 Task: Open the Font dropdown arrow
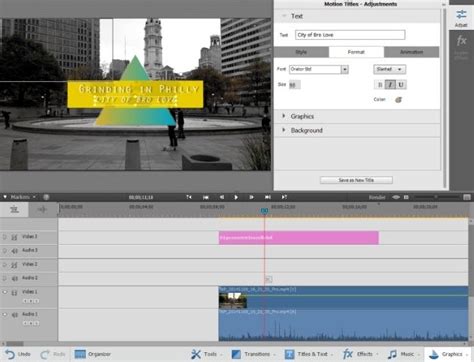(x=345, y=69)
